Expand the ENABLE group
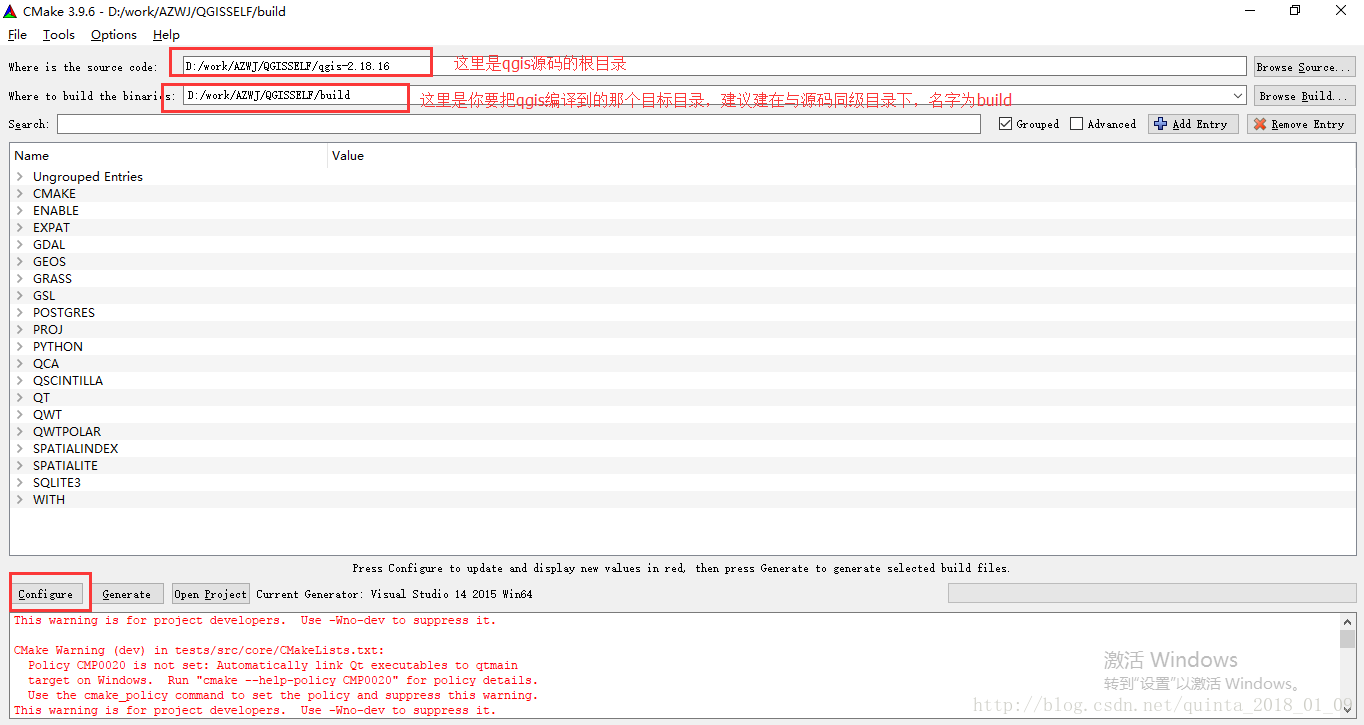 (x=20, y=211)
